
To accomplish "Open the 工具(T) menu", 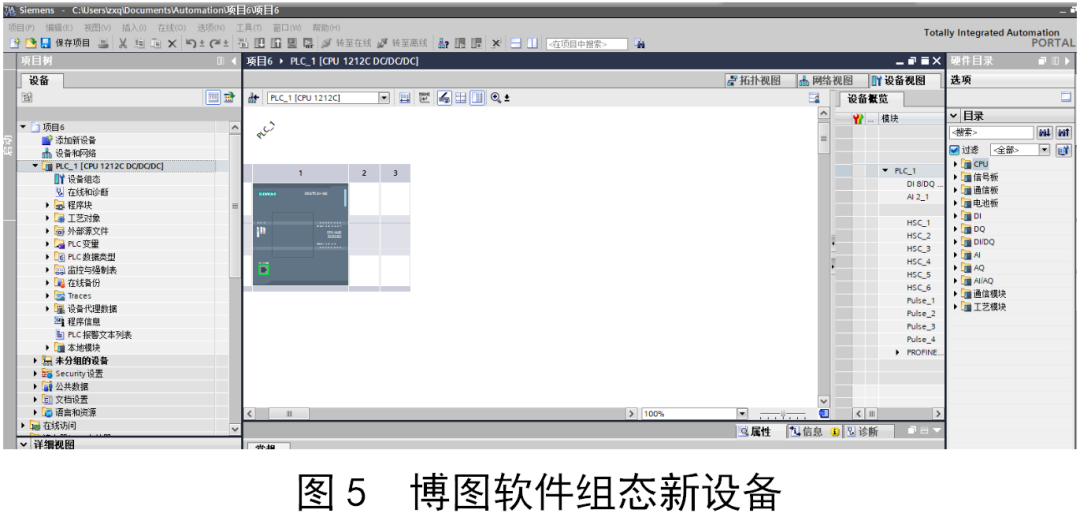I will coord(249,28).
